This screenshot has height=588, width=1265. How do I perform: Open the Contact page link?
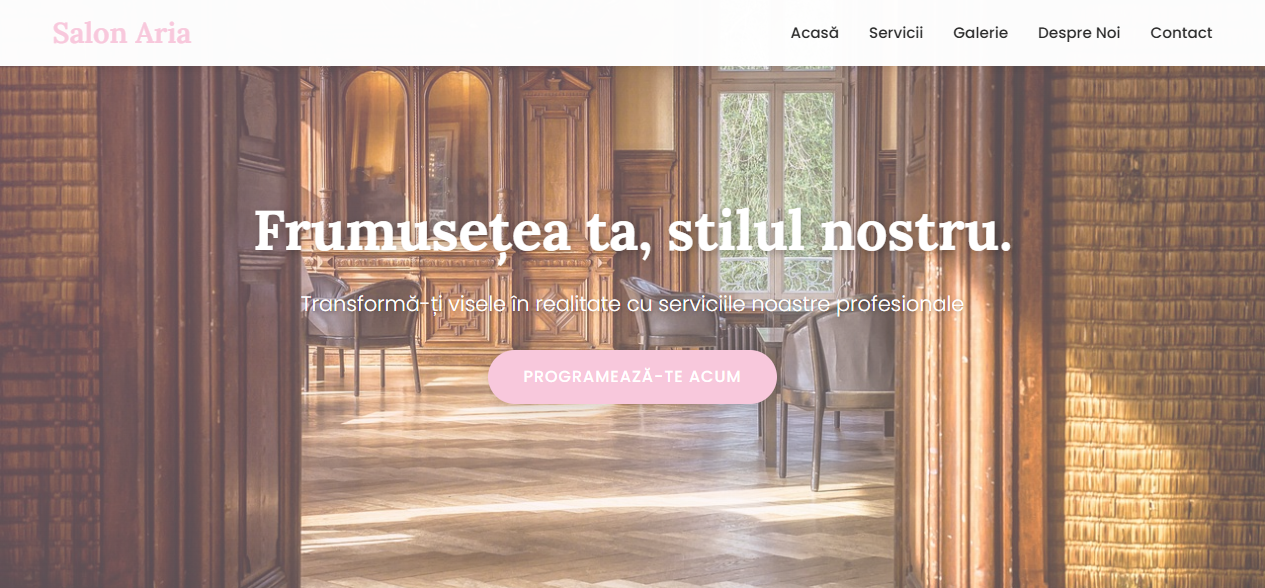(1181, 33)
